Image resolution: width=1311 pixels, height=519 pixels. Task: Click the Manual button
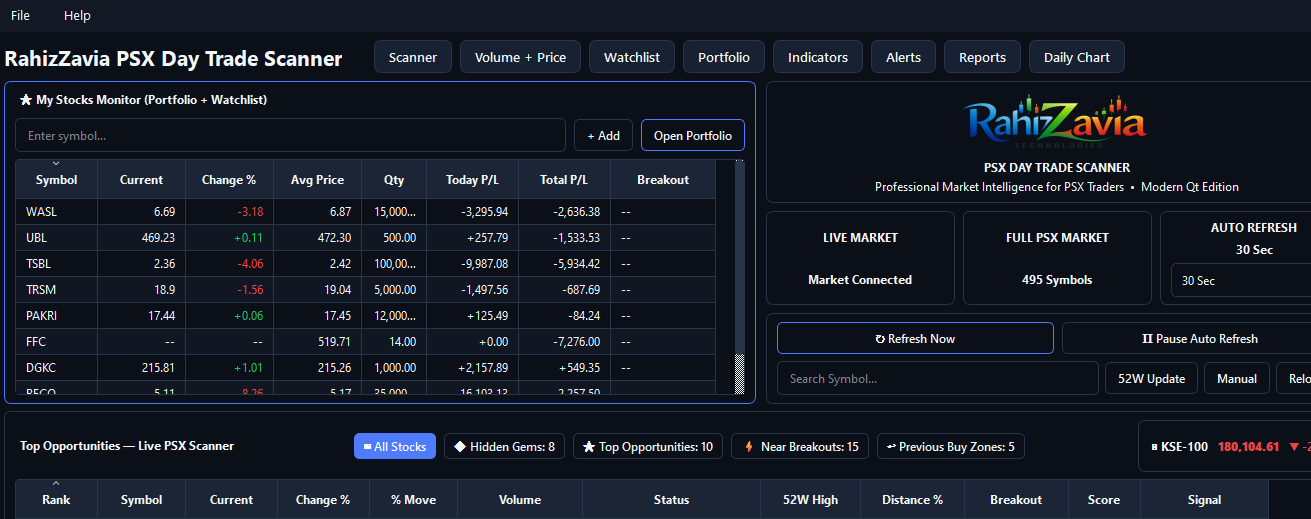pyautogui.click(x=1237, y=379)
